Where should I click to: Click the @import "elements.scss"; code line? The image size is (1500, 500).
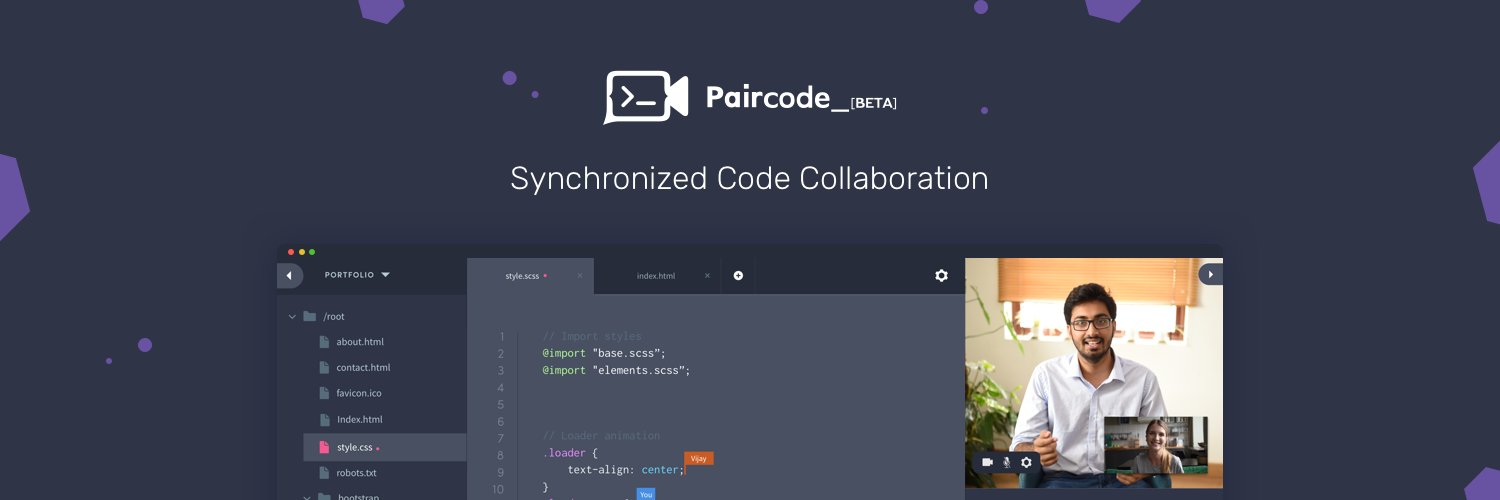(616, 370)
